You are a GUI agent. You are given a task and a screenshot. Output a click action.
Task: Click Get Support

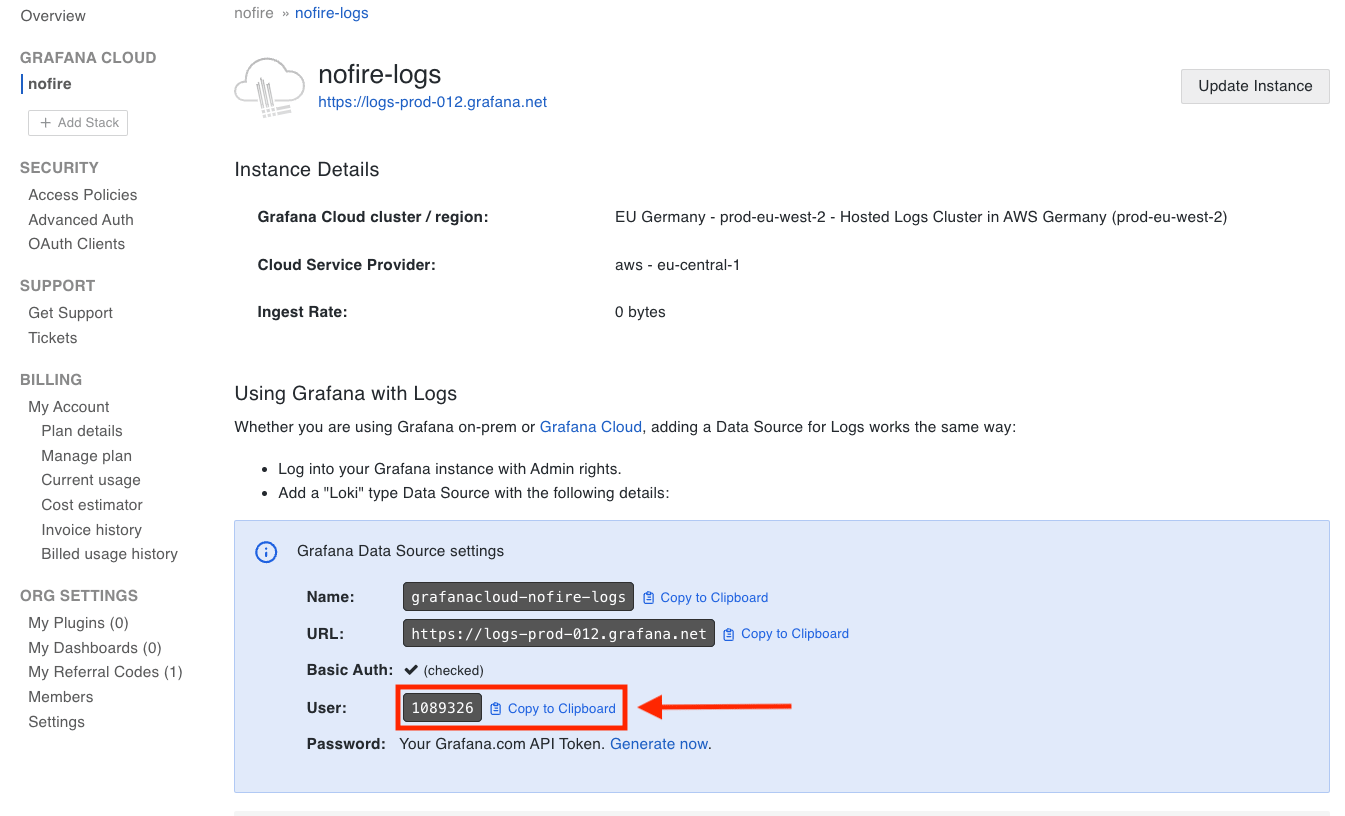(71, 313)
